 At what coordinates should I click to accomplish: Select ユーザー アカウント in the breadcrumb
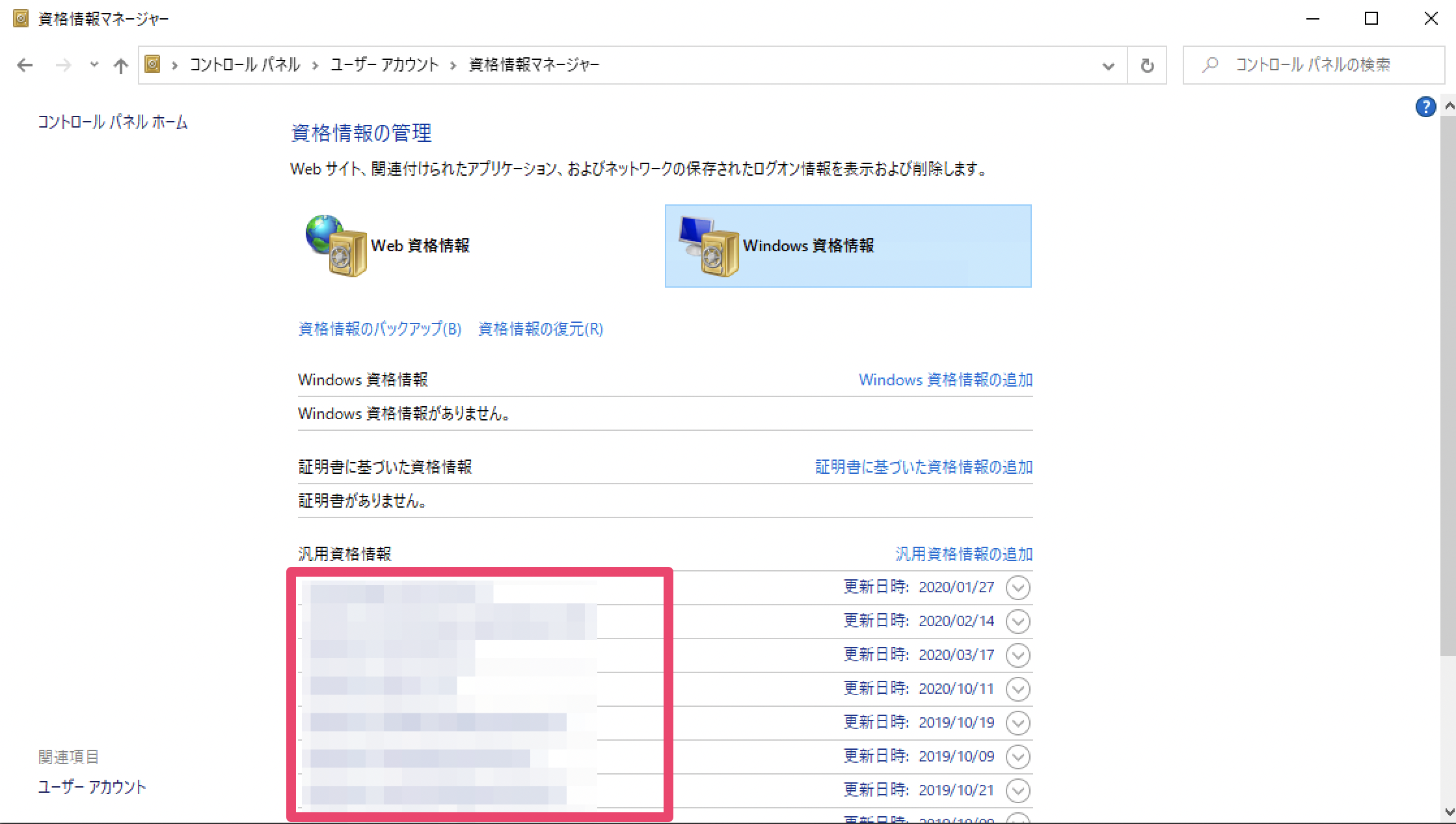384,64
